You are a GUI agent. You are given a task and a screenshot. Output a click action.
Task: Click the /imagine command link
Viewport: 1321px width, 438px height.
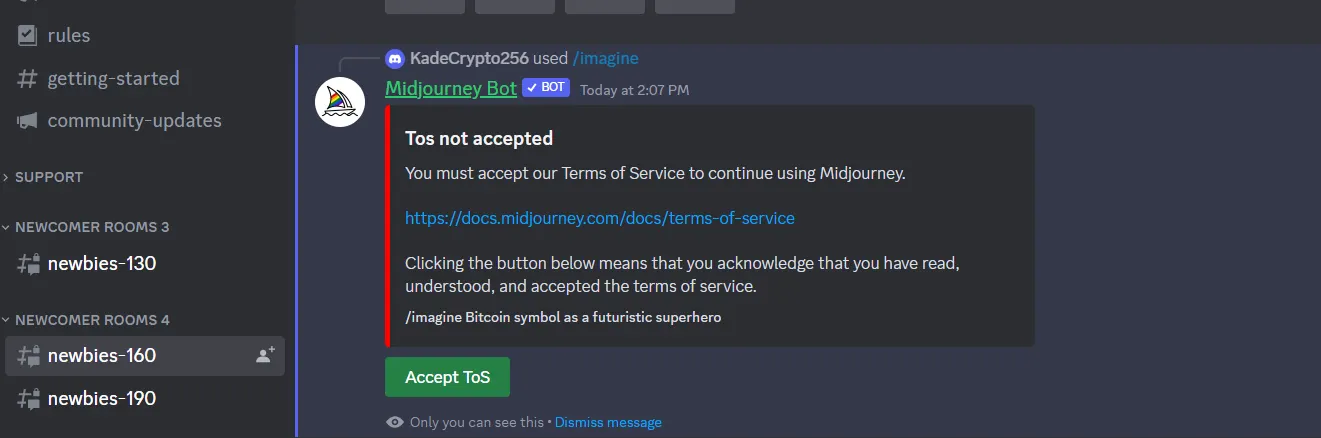coord(605,59)
